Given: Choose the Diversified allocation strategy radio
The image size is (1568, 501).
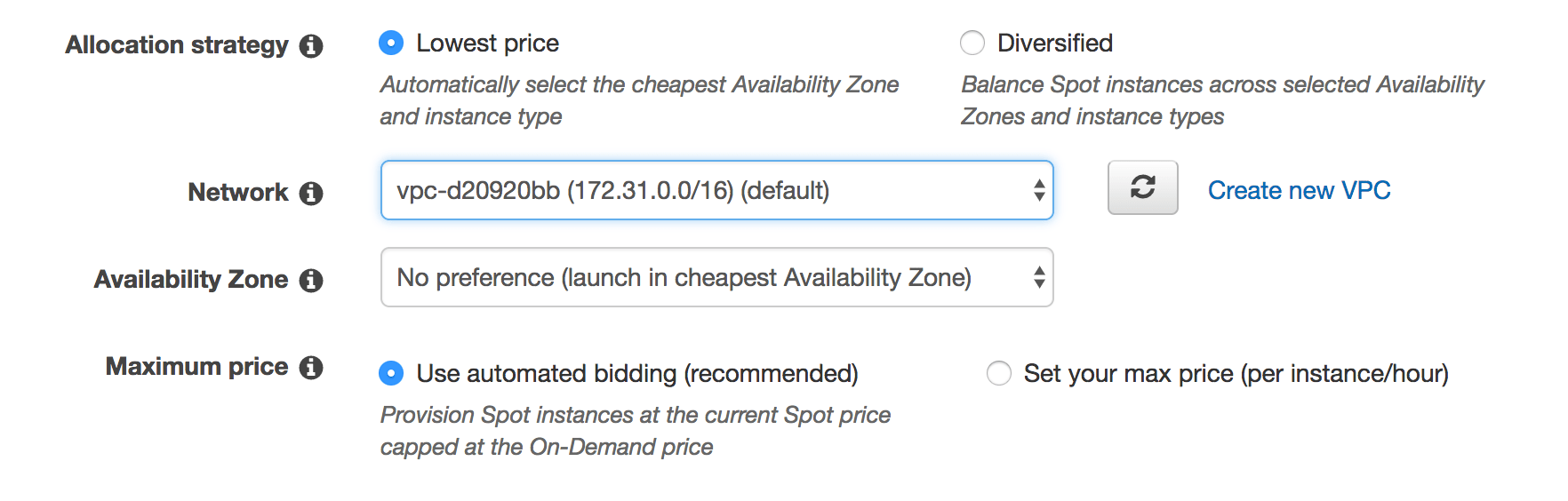Looking at the screenshot, I should tap(972, 43).
